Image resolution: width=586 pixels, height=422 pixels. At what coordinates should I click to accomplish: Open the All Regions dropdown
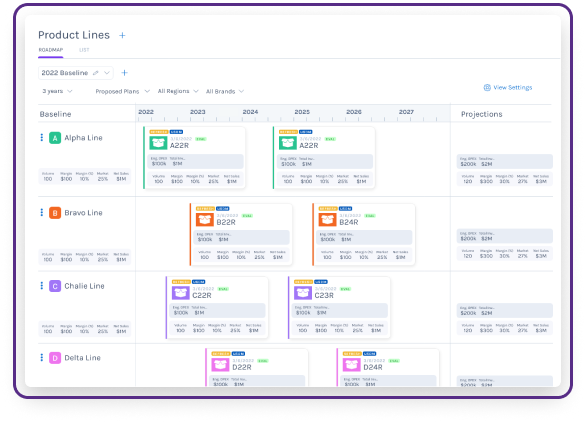[x=178, y=91]
